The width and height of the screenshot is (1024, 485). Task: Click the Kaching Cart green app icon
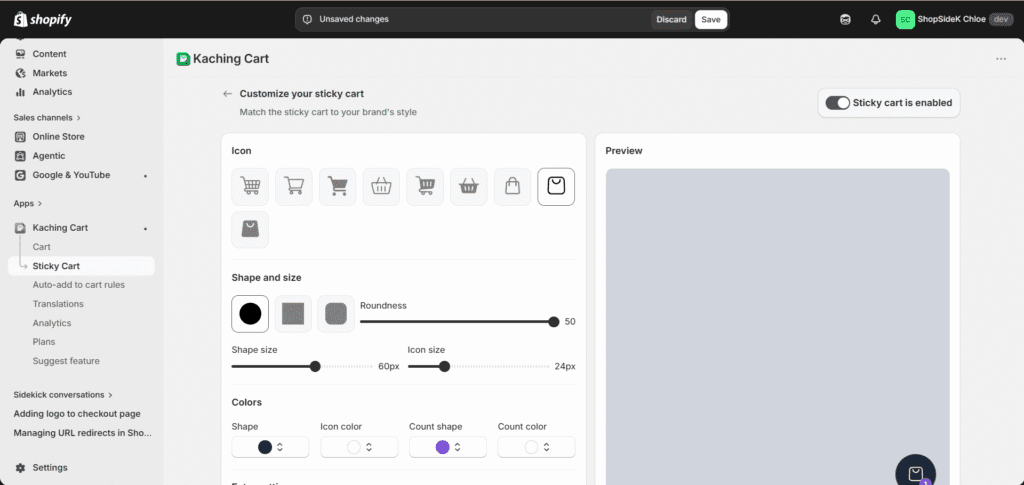click(x=183, y=59)
